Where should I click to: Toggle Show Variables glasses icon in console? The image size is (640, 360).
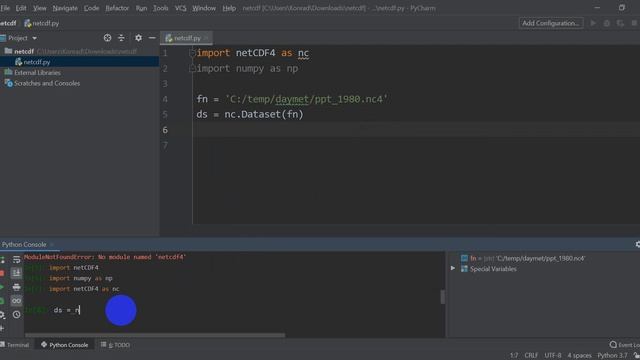pyautogui.click(x=16, y=301)
